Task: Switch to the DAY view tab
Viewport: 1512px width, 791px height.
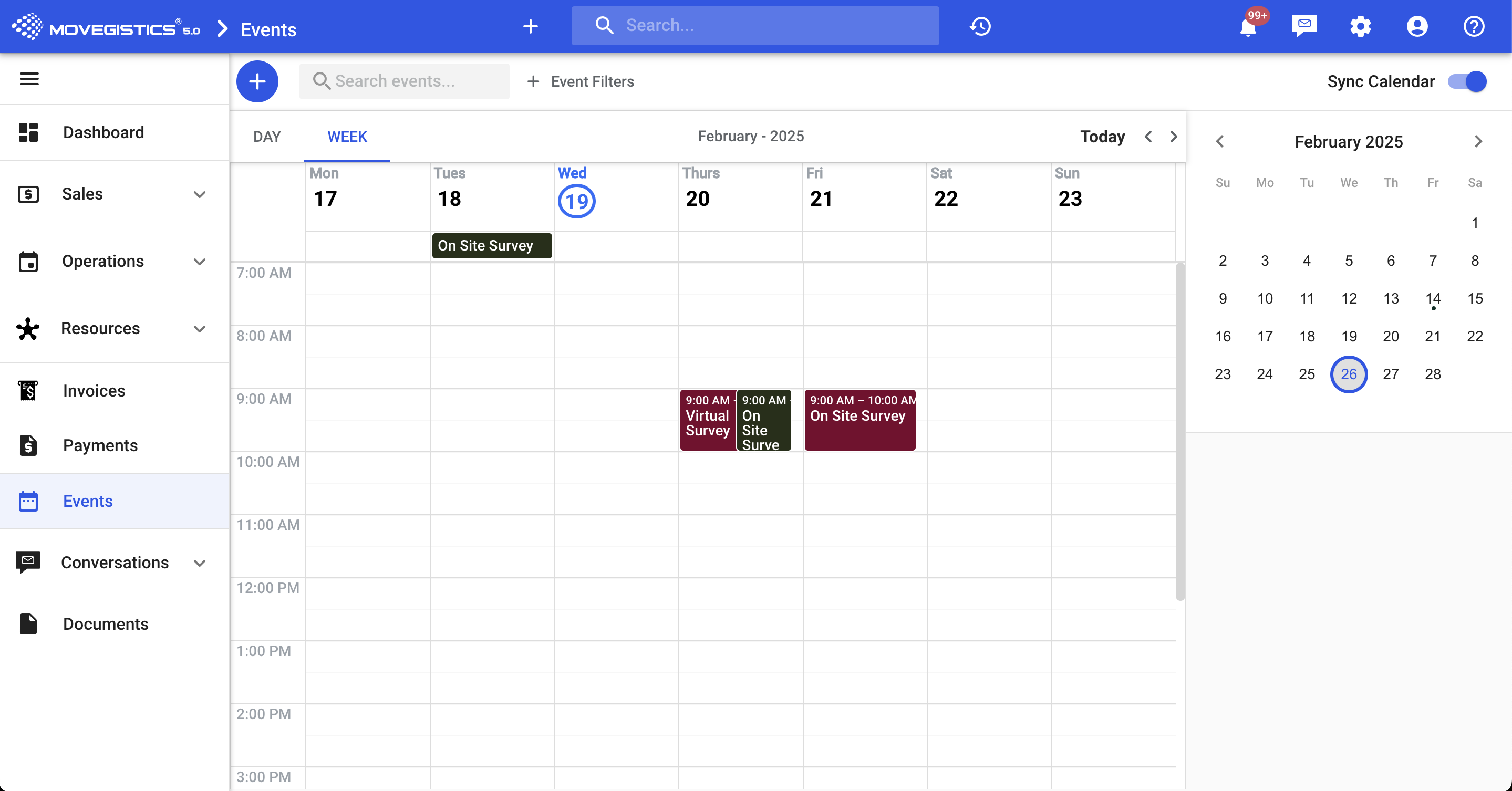Action: (267, 137)
